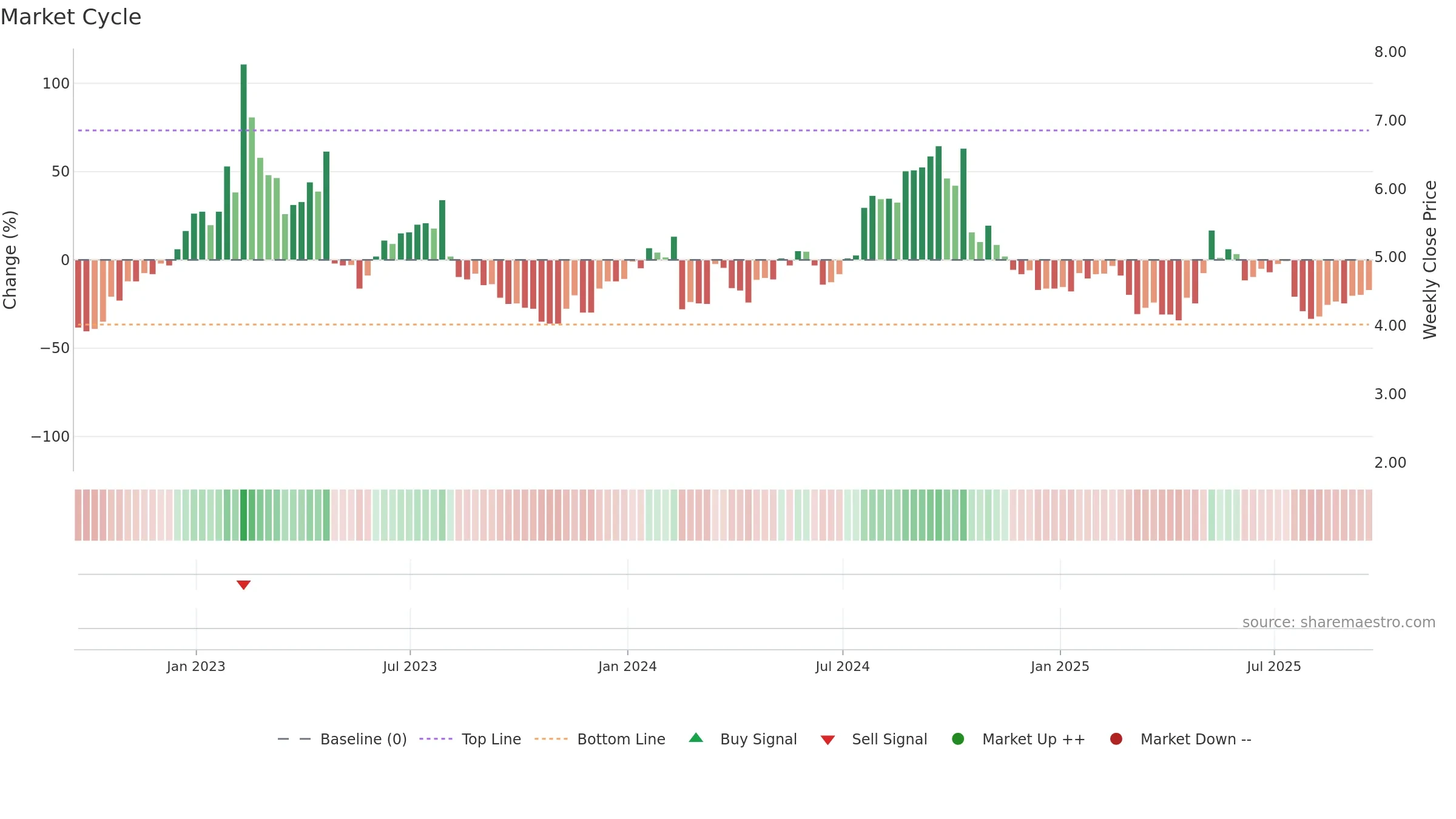Click the 8.00 tick on right axis

pos(1390,52)
